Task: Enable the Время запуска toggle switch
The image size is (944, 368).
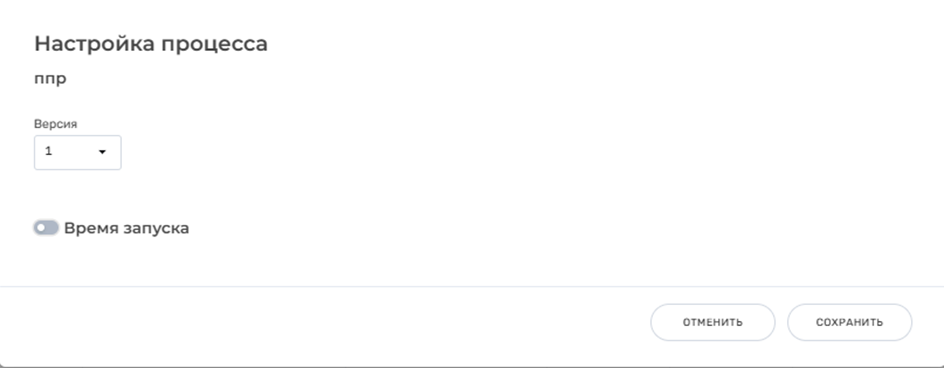Action: (46, 228)
